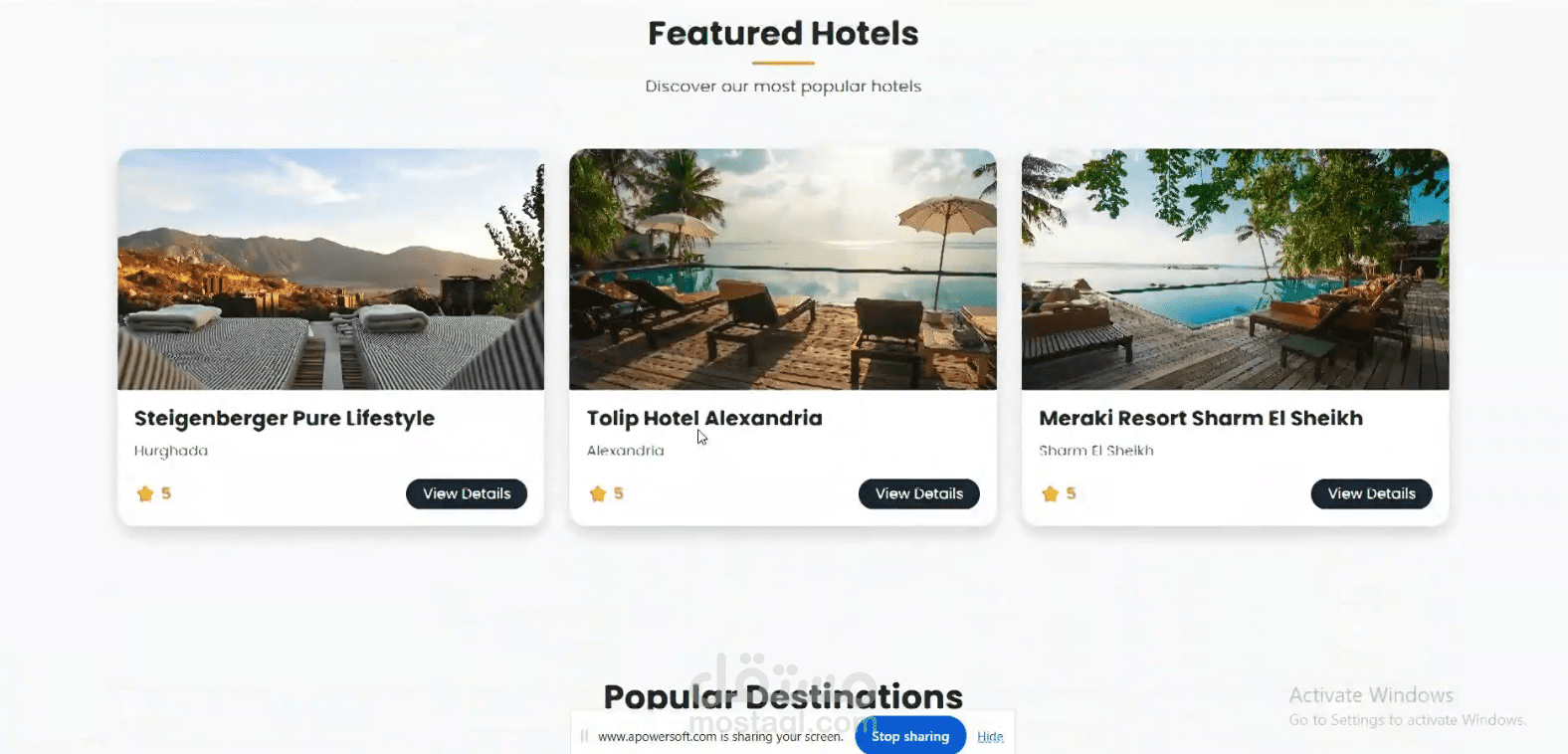Select the Steigenberger Pure Lifestyle hotel photo
This screenshot has width=1568, height=754.
331,269
